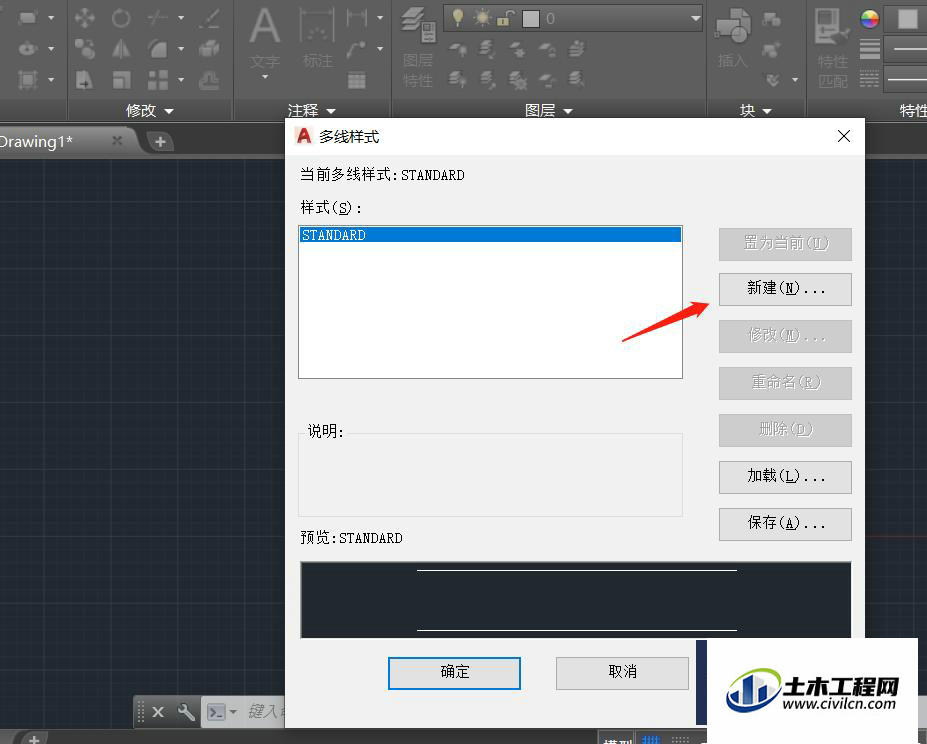Click the linear dimension icon
Viewport: 927px width, 744px height.
(x=356, y=18)
